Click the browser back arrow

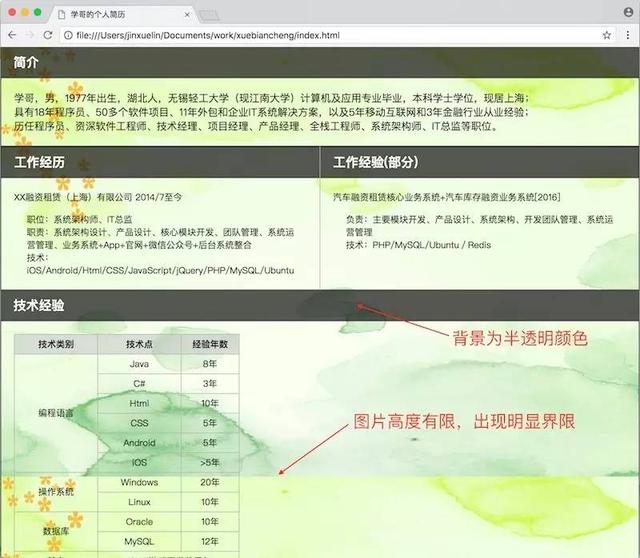pos(12,35)
